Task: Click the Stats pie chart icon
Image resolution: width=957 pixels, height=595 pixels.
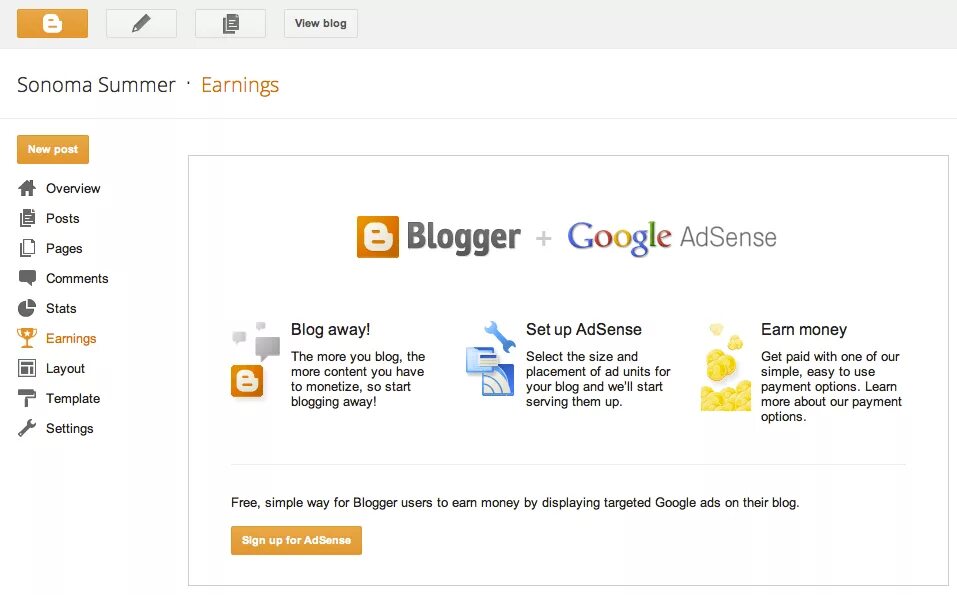Action: tap(27, 308)
